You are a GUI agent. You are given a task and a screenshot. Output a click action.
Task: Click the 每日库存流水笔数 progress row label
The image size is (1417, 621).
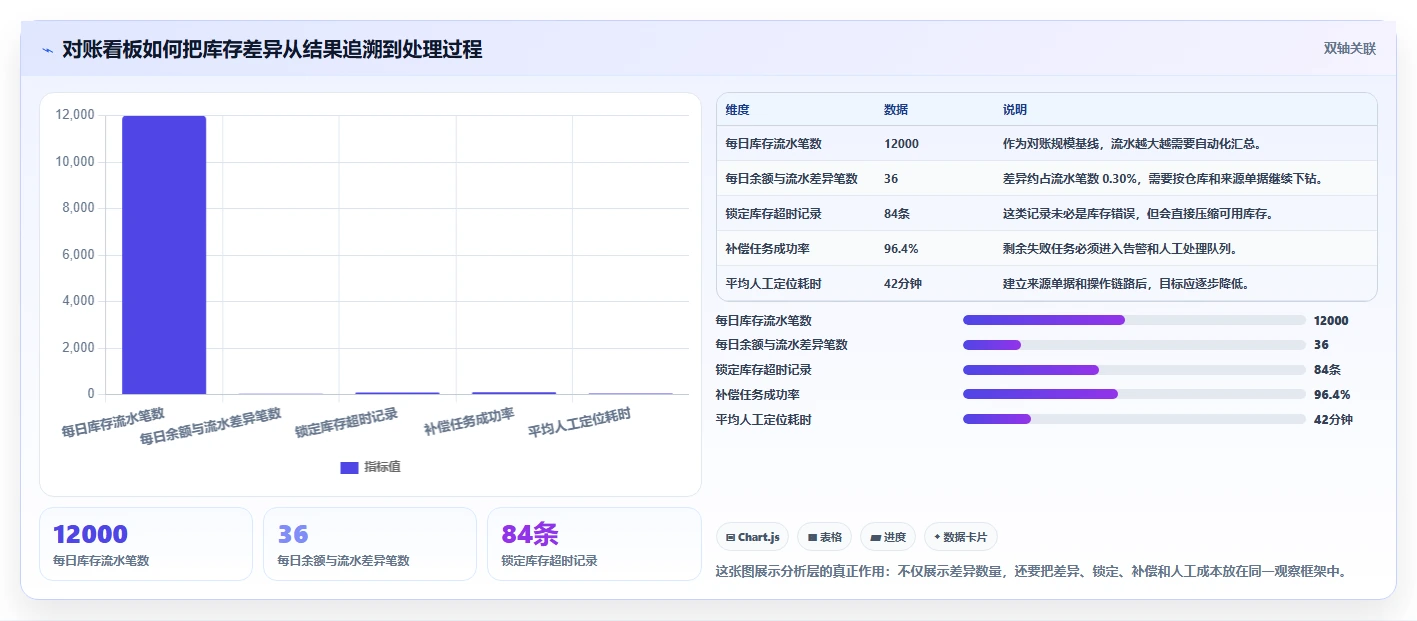(764, 321)
